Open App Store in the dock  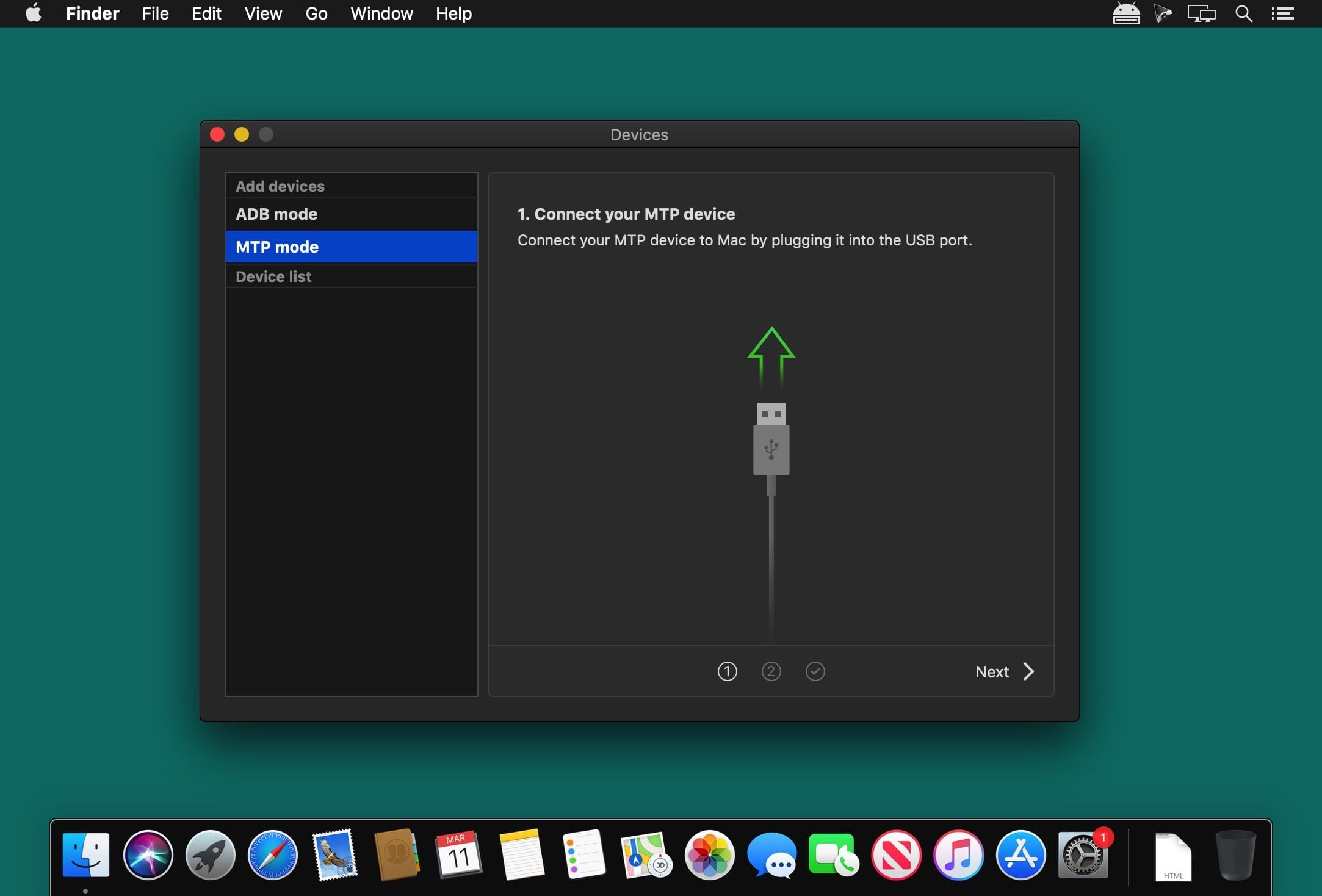tap(1020, 855)
